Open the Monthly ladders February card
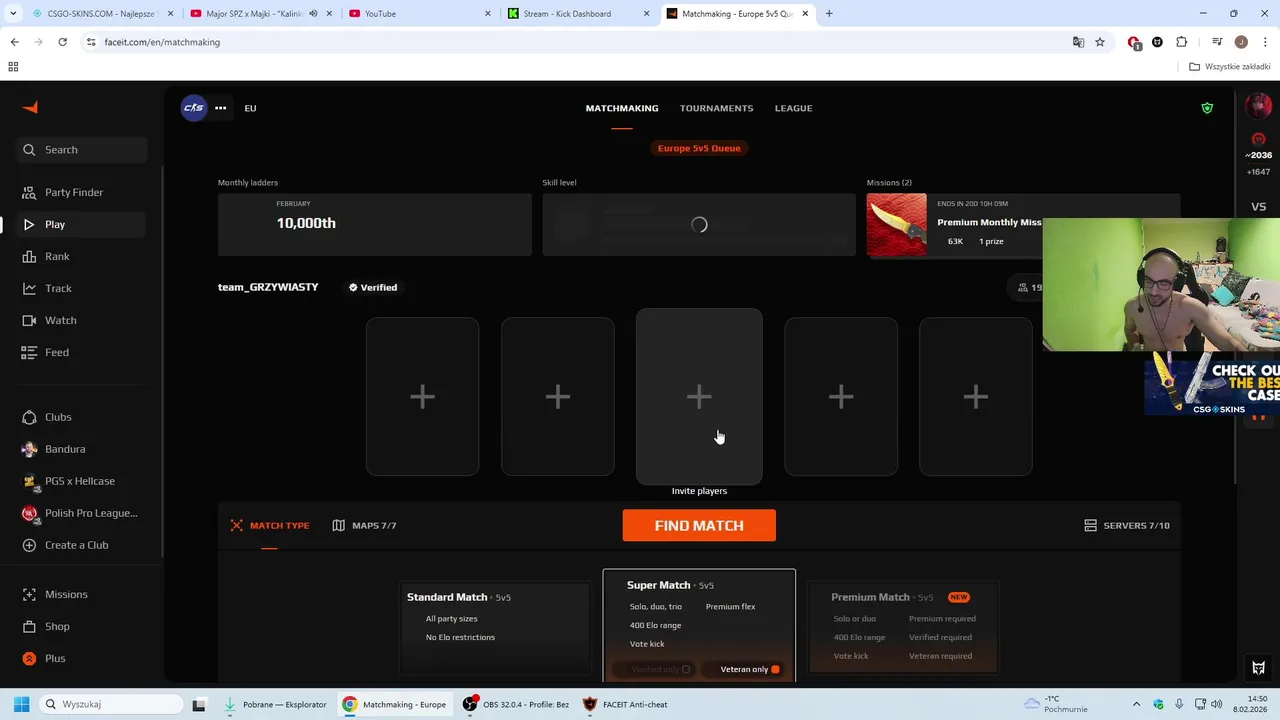 point(375,224)
